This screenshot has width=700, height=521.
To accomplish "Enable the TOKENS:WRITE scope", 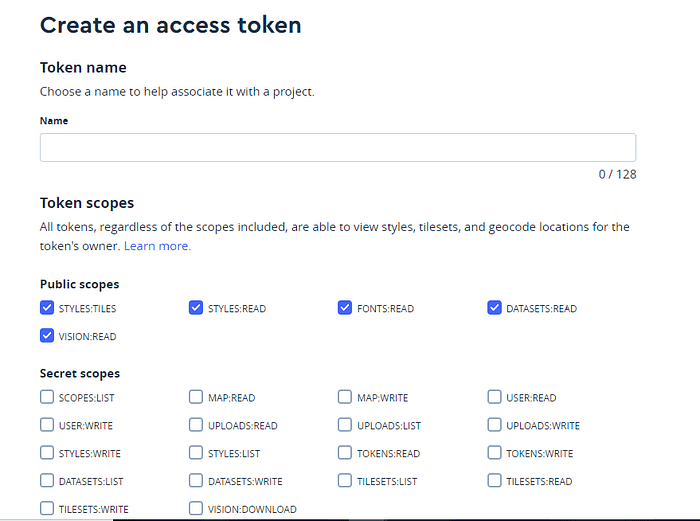I will coord(494,453).
